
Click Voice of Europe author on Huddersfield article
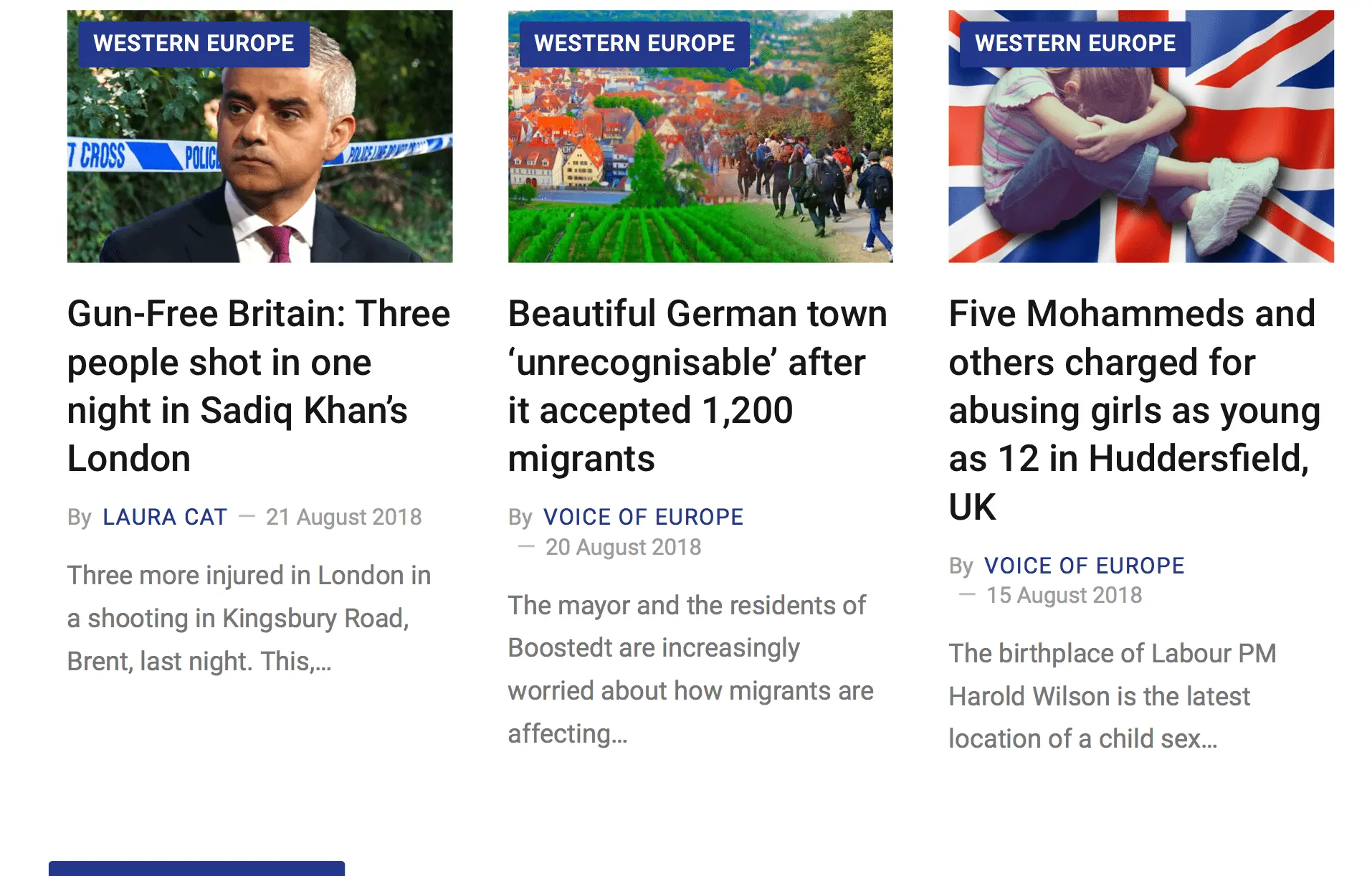(1084, 566)
